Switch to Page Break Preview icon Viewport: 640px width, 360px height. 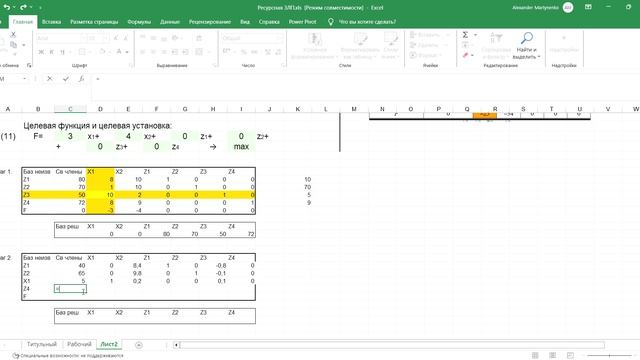[x=570, y=356]
